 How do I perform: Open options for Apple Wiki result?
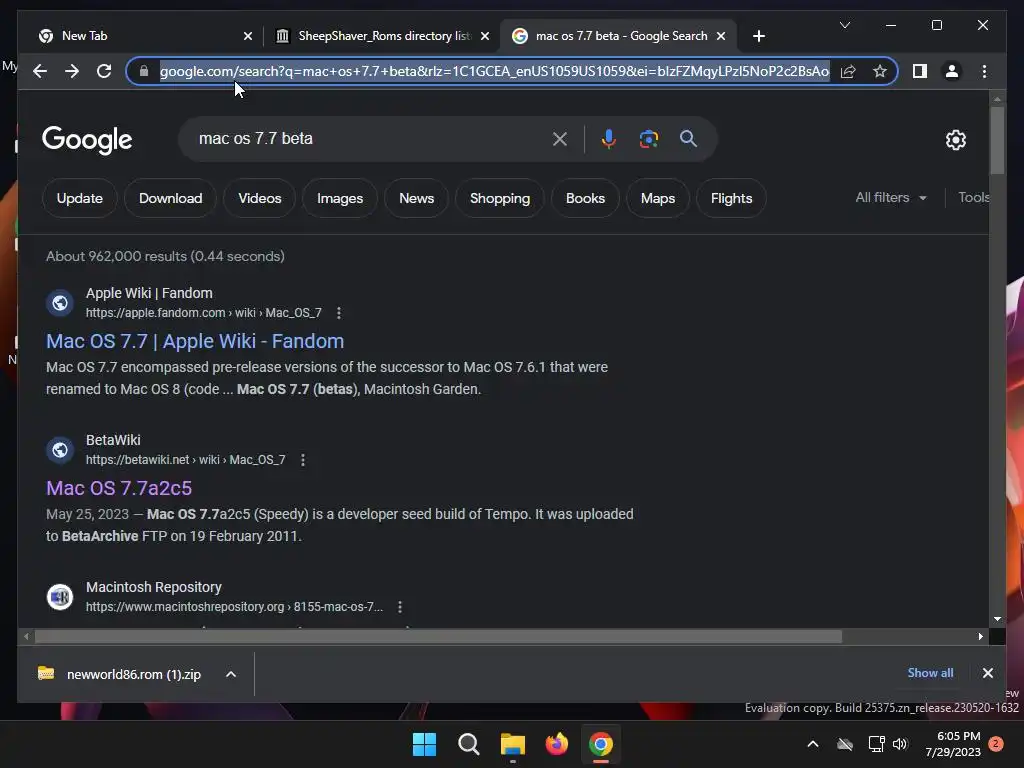click(338, 313)
